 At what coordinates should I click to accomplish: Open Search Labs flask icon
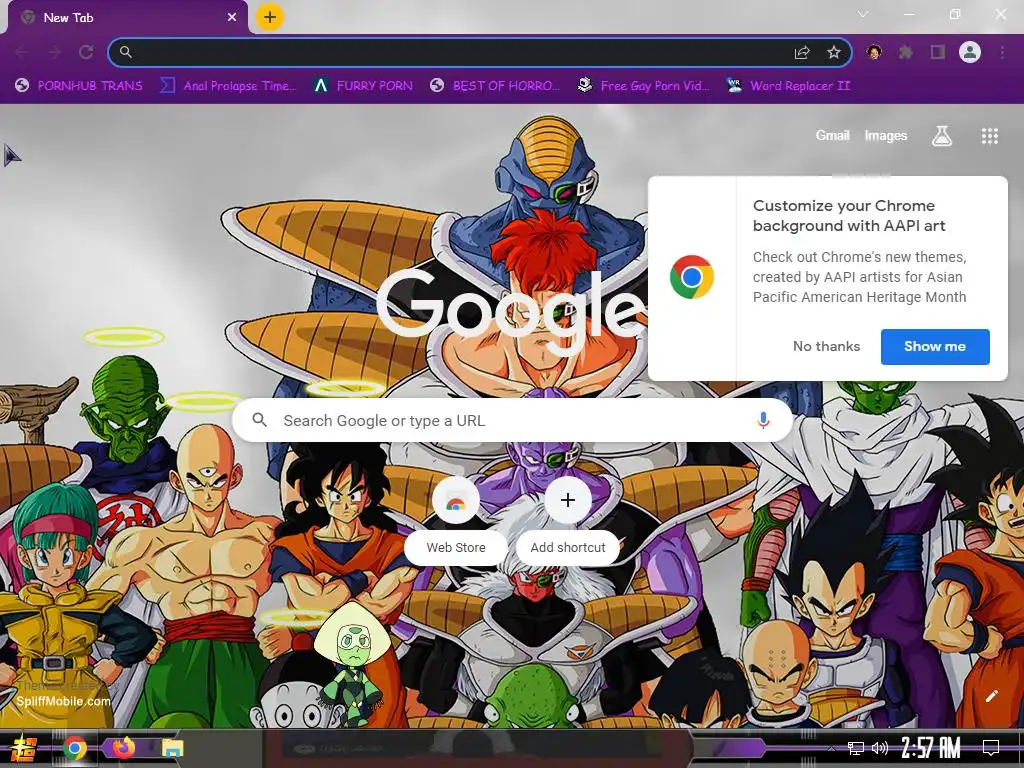(942, 136)
